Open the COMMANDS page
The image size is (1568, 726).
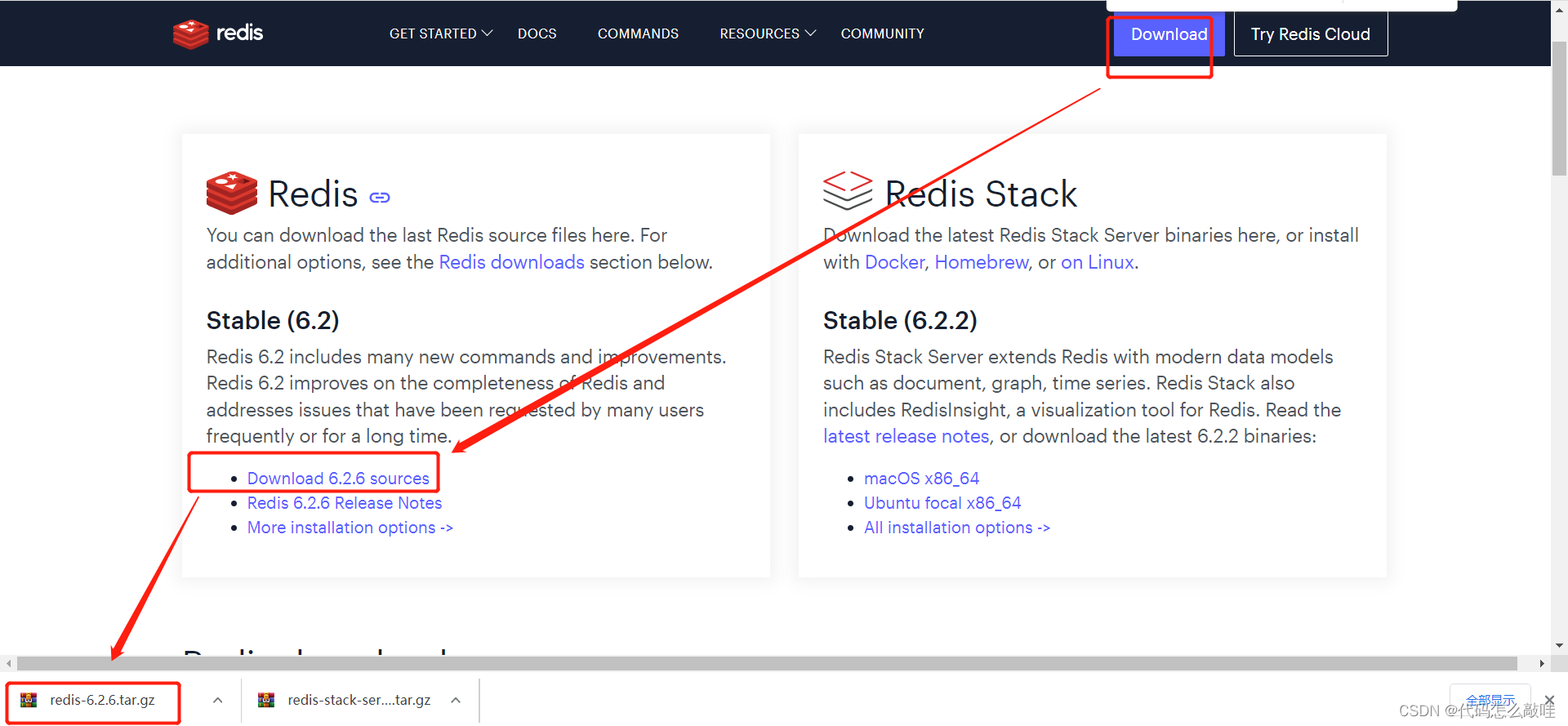638,33
